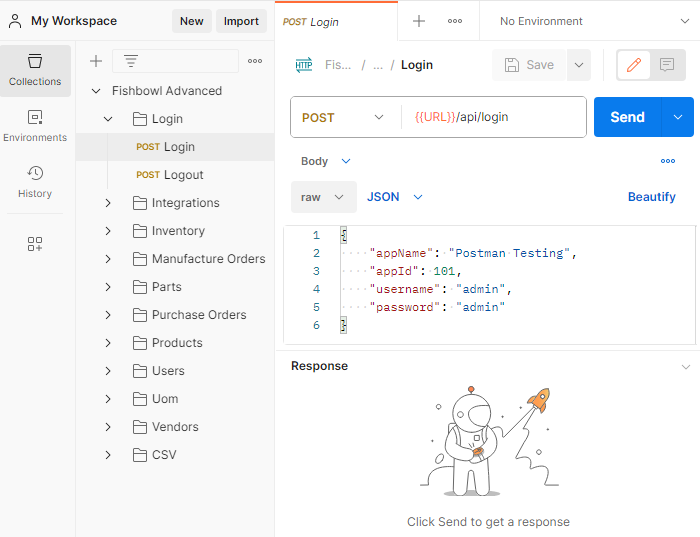The height and width of the screenshot is (537, 700).
Task: Click the Uom folder
Action: click(x=156, y=399)
